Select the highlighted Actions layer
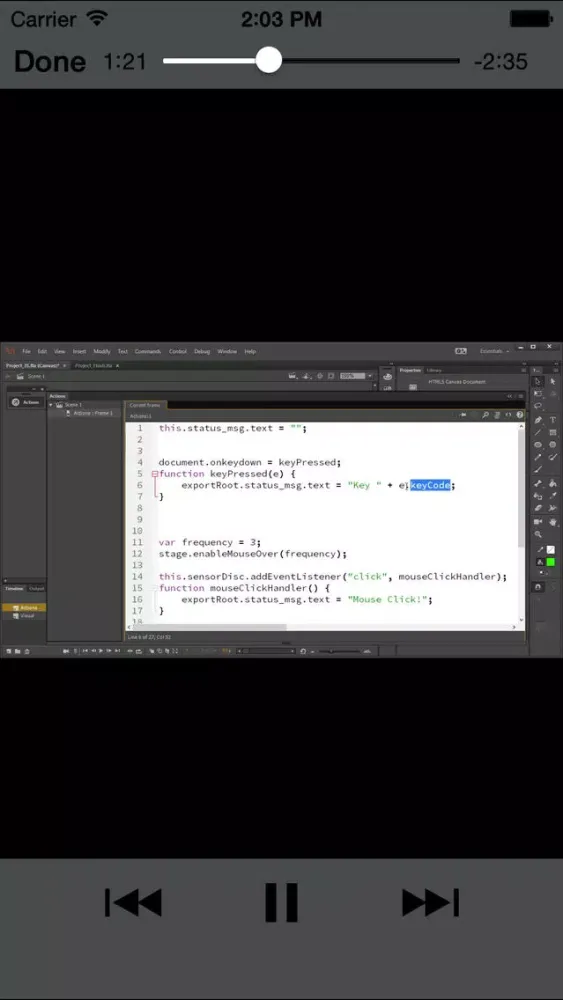 tap(24, 608)
